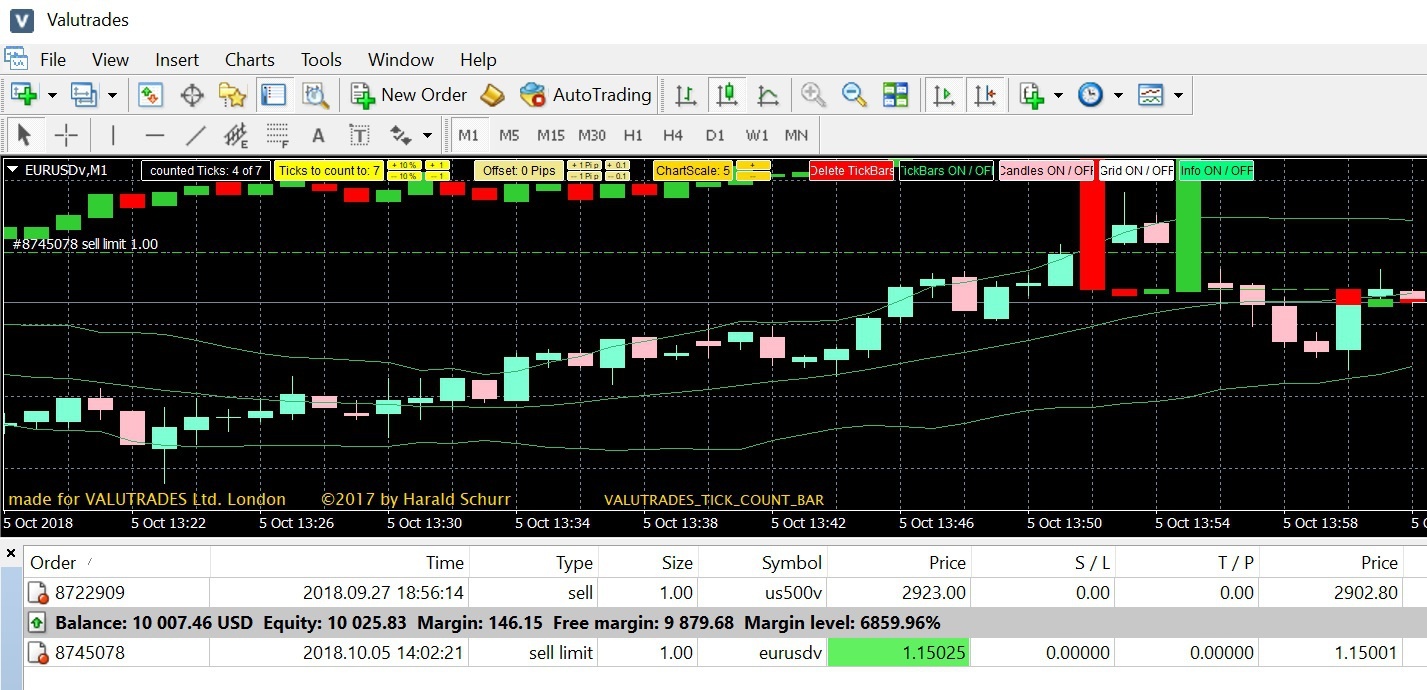
Task: Open the Navigator folder-star icon
Action: point(232,95)
